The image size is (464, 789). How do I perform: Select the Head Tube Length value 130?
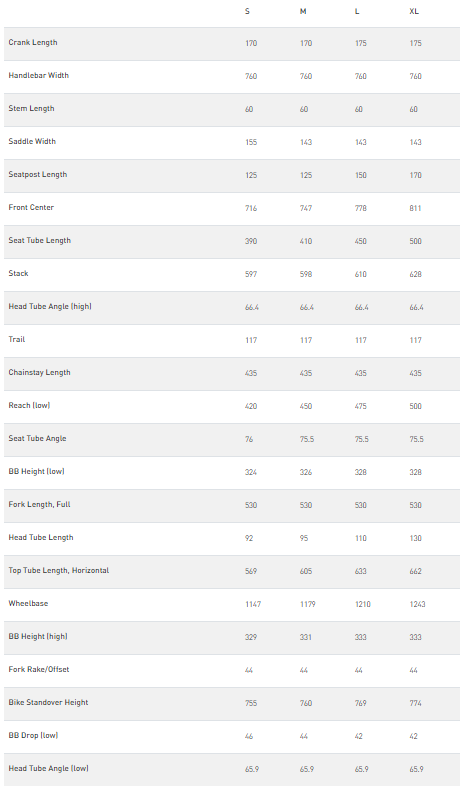[x=415, y=538]
